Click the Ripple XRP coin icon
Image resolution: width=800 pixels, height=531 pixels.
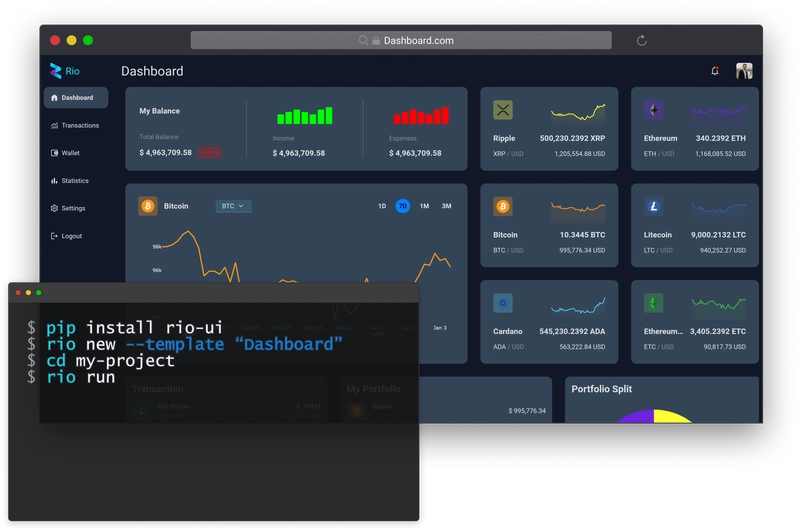[503, 110]
